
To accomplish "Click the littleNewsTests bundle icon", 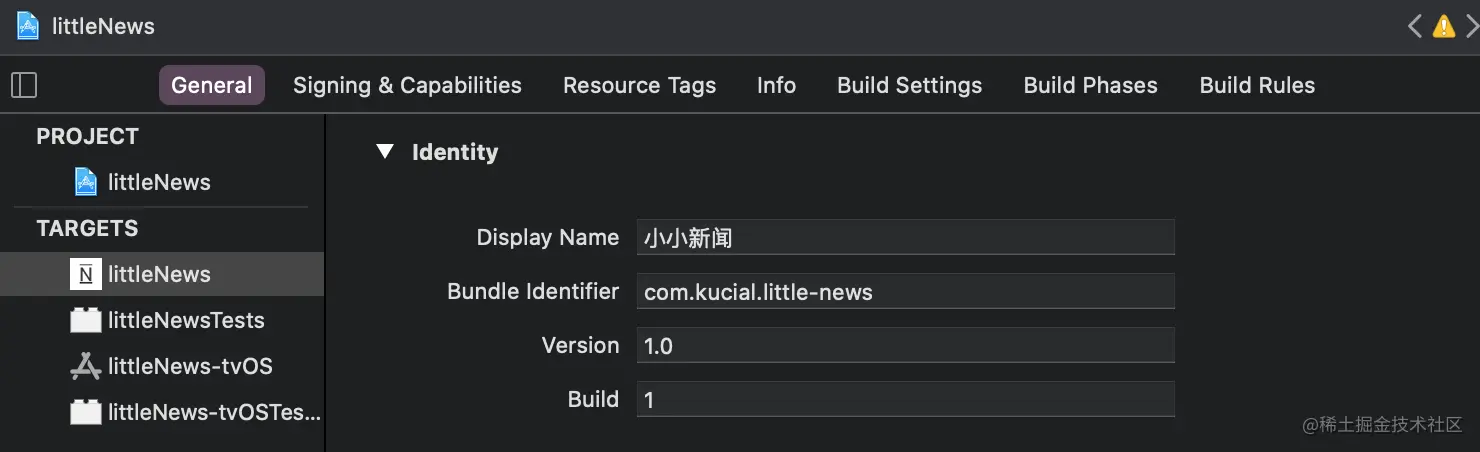I will click(x=86, y=320).
